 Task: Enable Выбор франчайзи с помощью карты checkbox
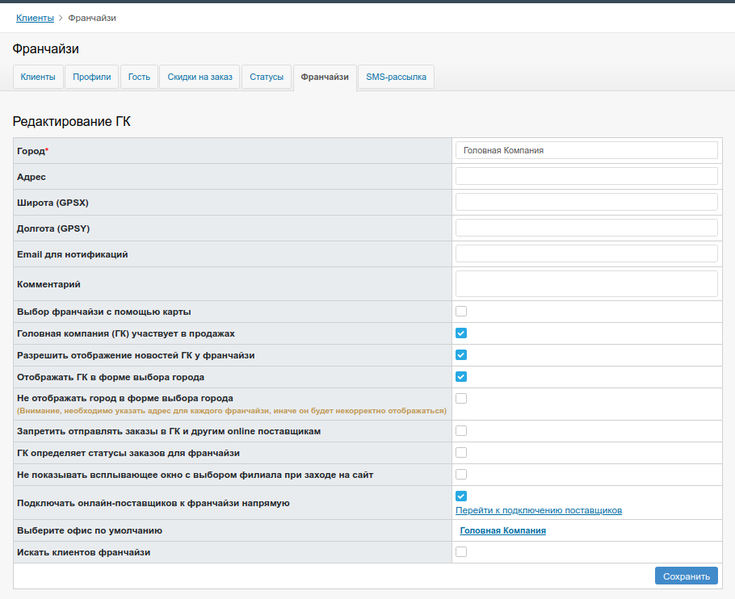461,312
